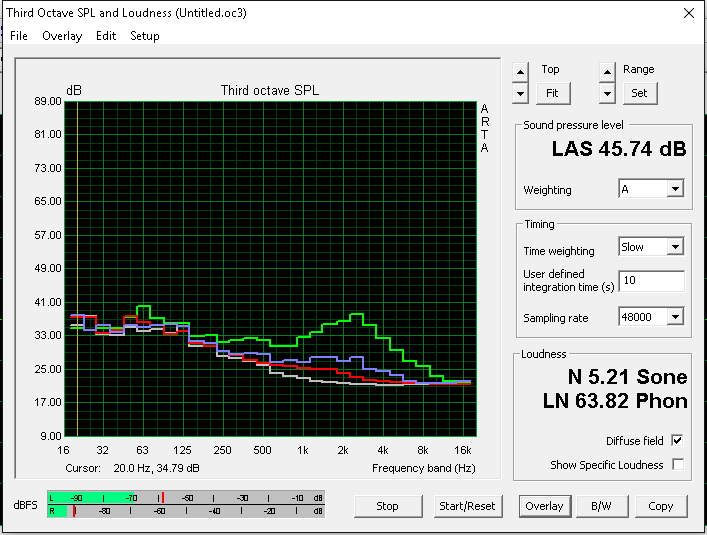Enable Show Specific Loudness checkbox
707x535 pixels.
tap(677, 464)
